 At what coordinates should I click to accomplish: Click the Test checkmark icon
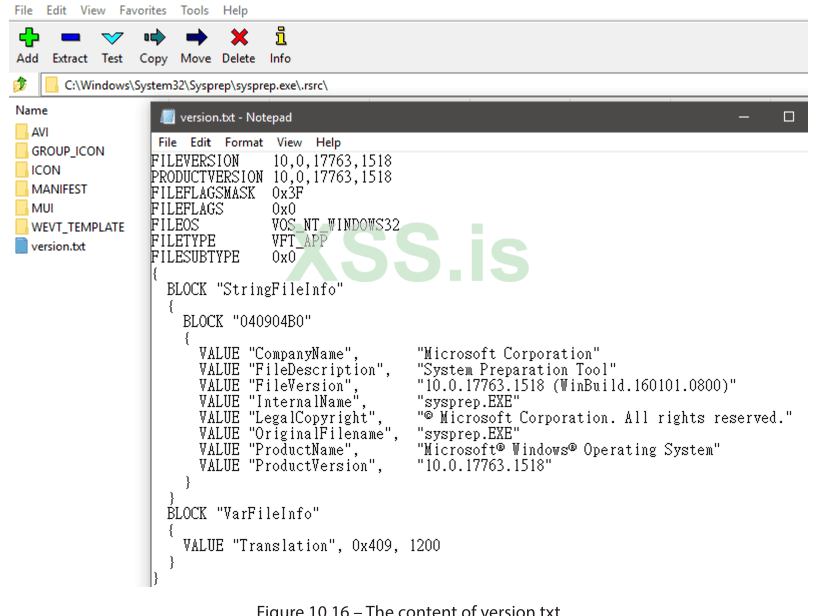point(112,38)
